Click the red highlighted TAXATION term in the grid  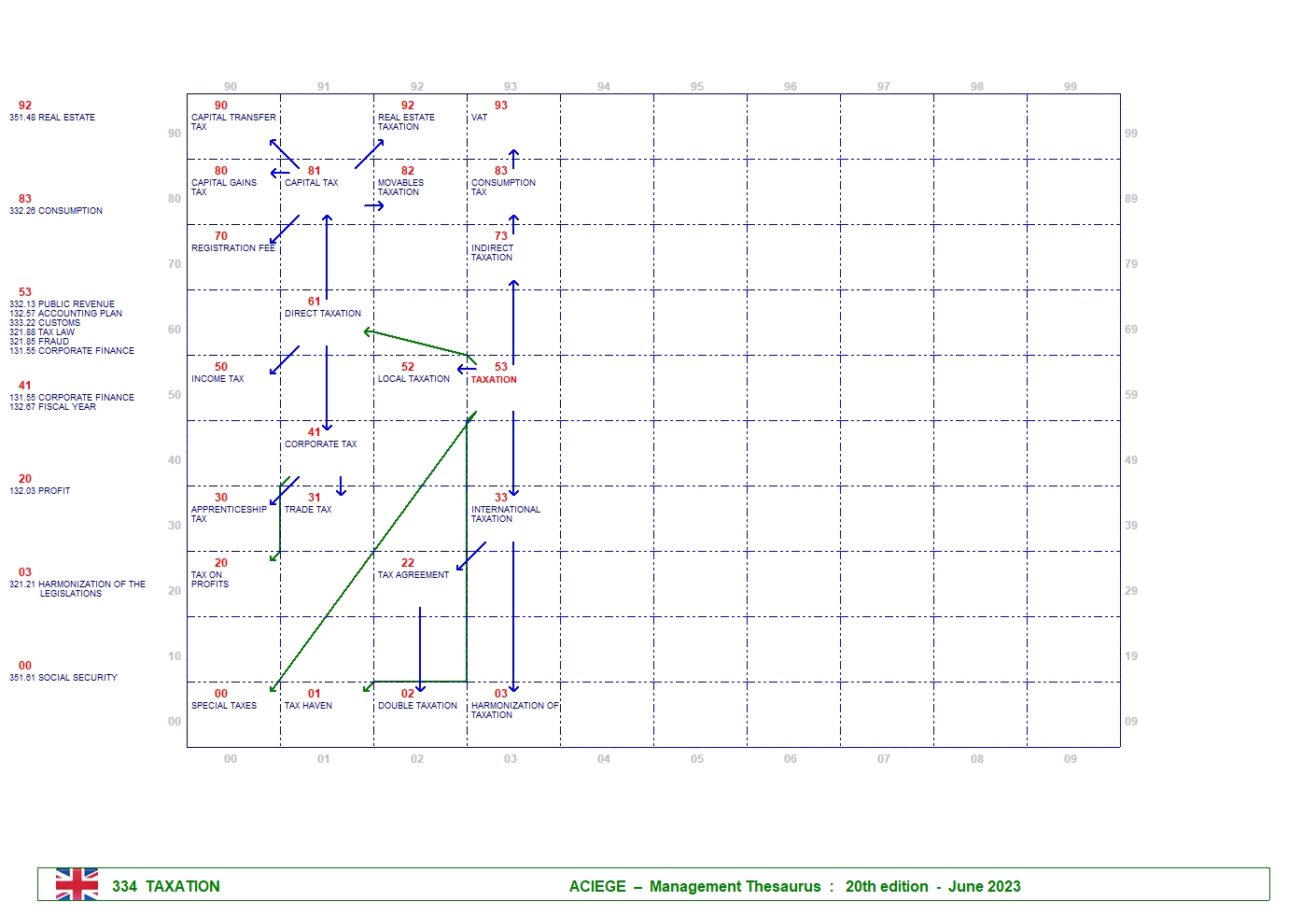tap(493, 380)
